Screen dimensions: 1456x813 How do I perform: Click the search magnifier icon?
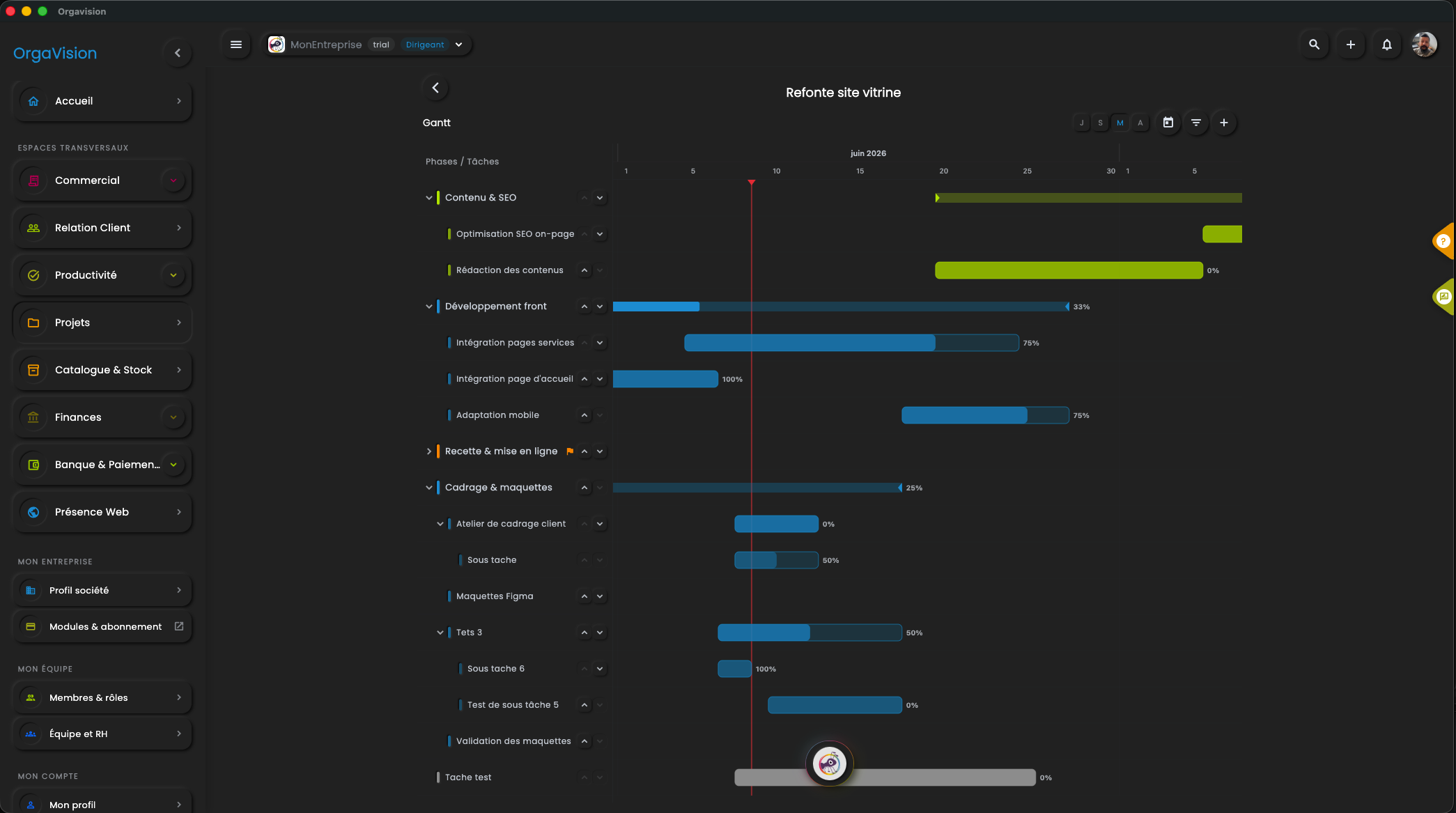pos(1314,45)
